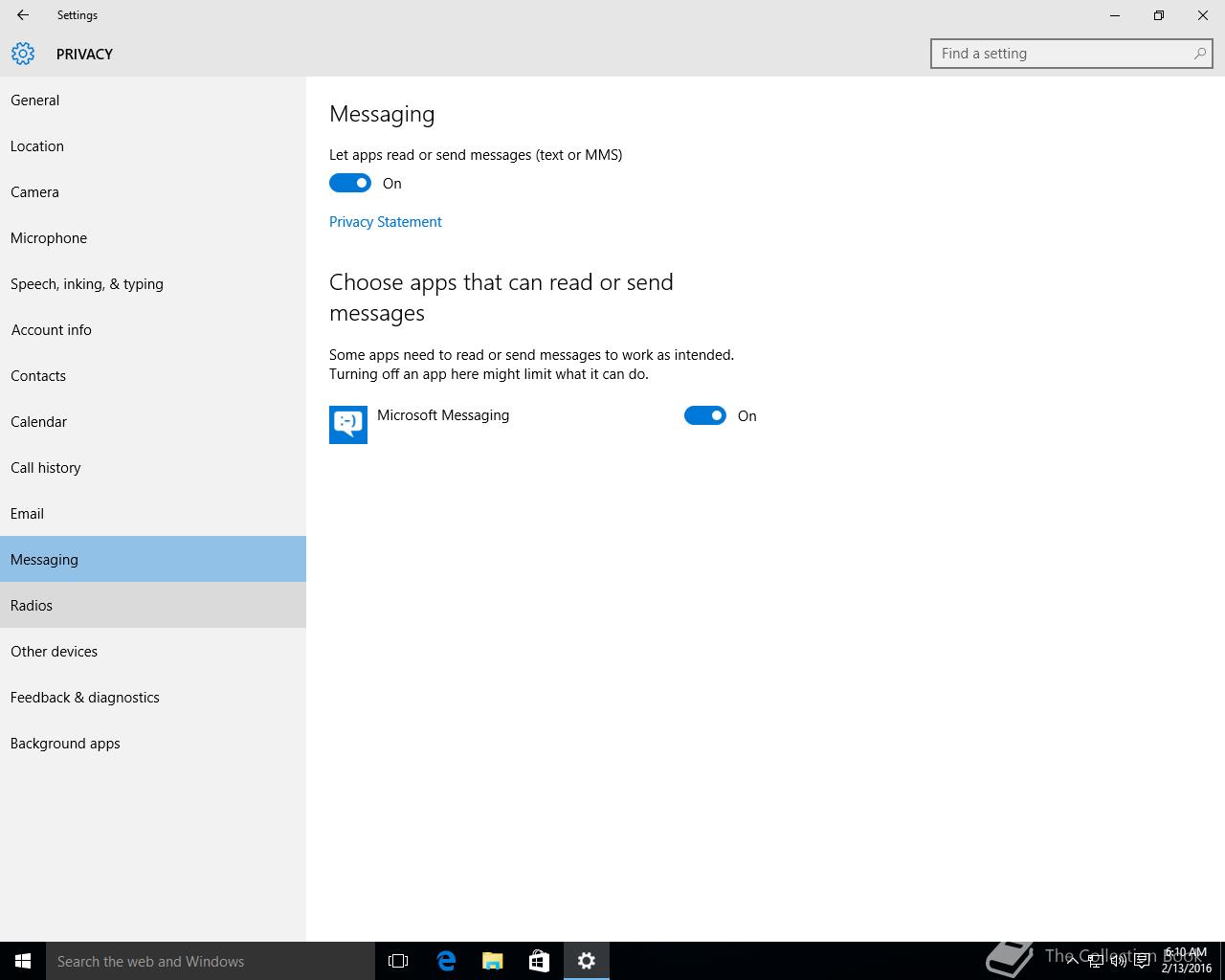1225x980 pixels.
Task: Focus the Find a setting search box
Action: pyautogui.click(x=1071, y=54)
